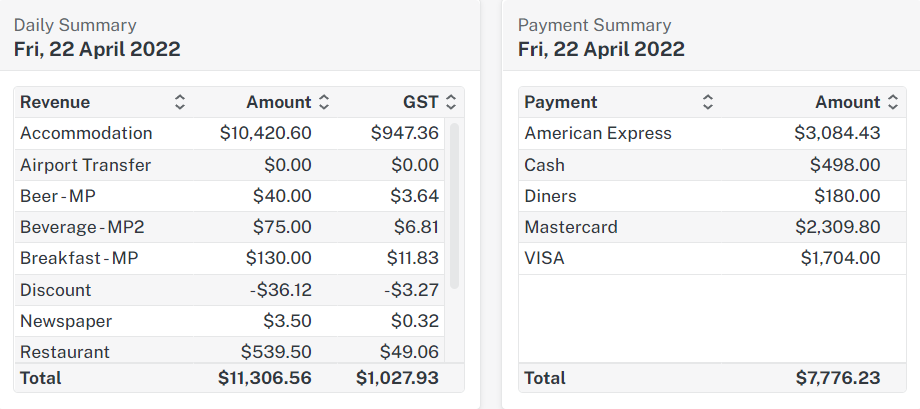Click the Payment Summary total amount

click(x=838, y=378)
